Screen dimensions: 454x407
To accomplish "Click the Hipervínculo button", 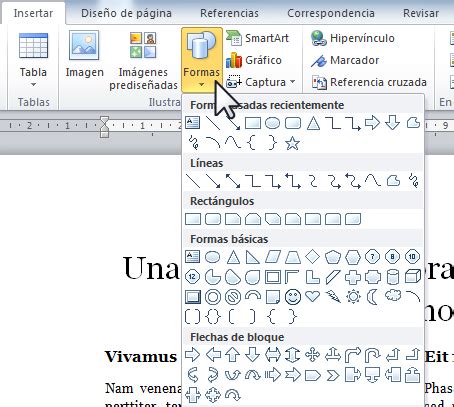I will [x=353, y=38].
